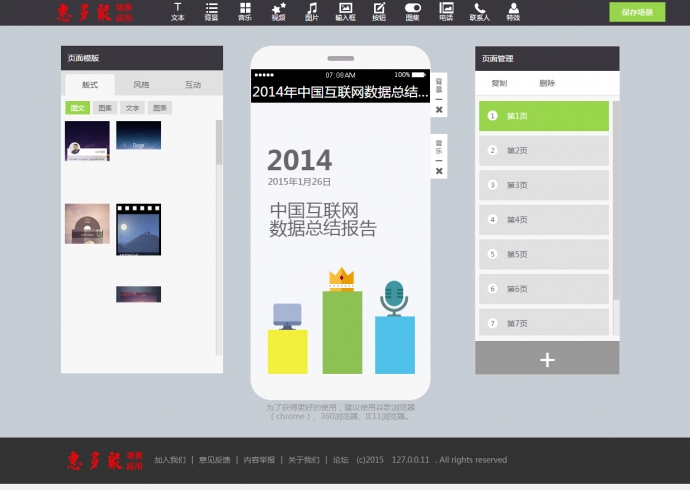Image resolution: width=690 pixels, height=490 pixels.
Task: Add a new page with plus button
Action: (546, 360)
